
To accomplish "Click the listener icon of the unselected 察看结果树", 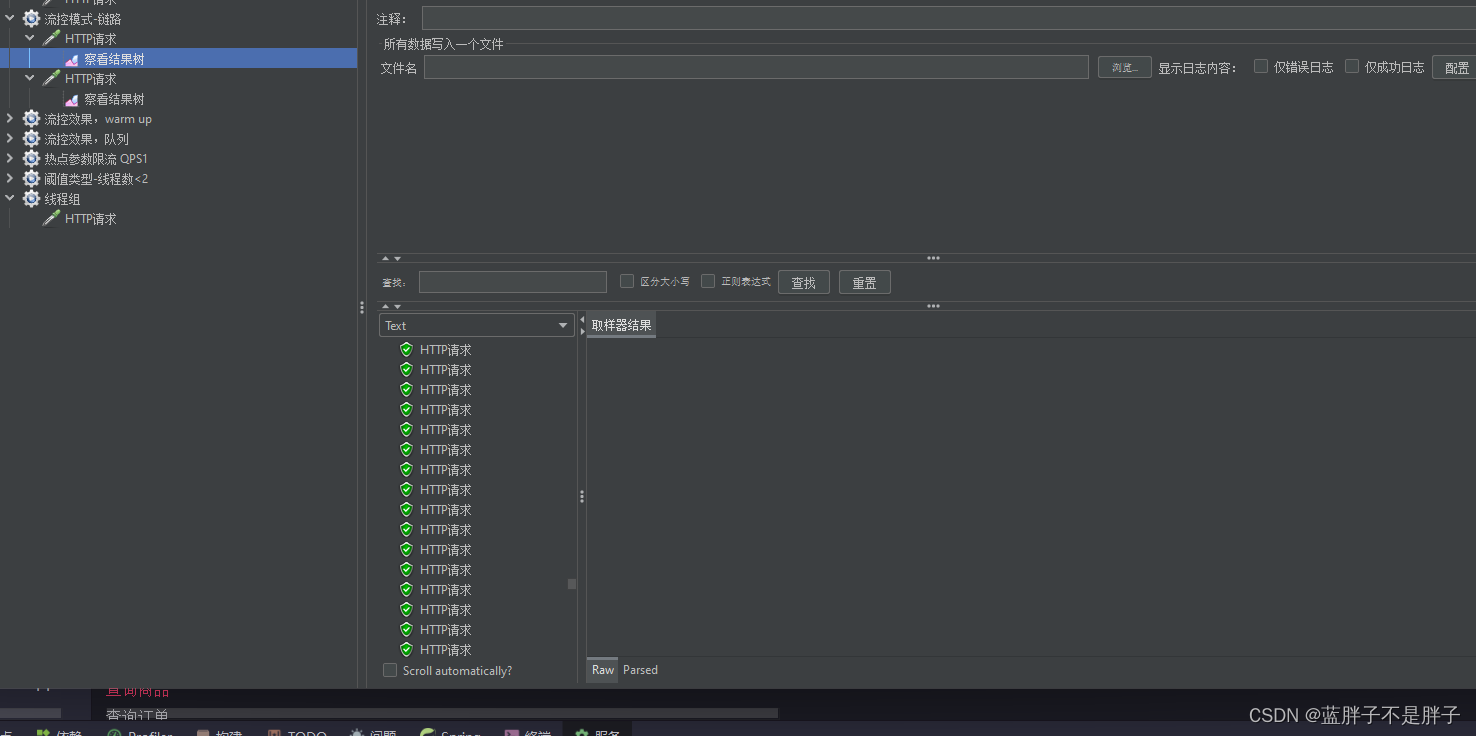I will (x=71, y=99).
